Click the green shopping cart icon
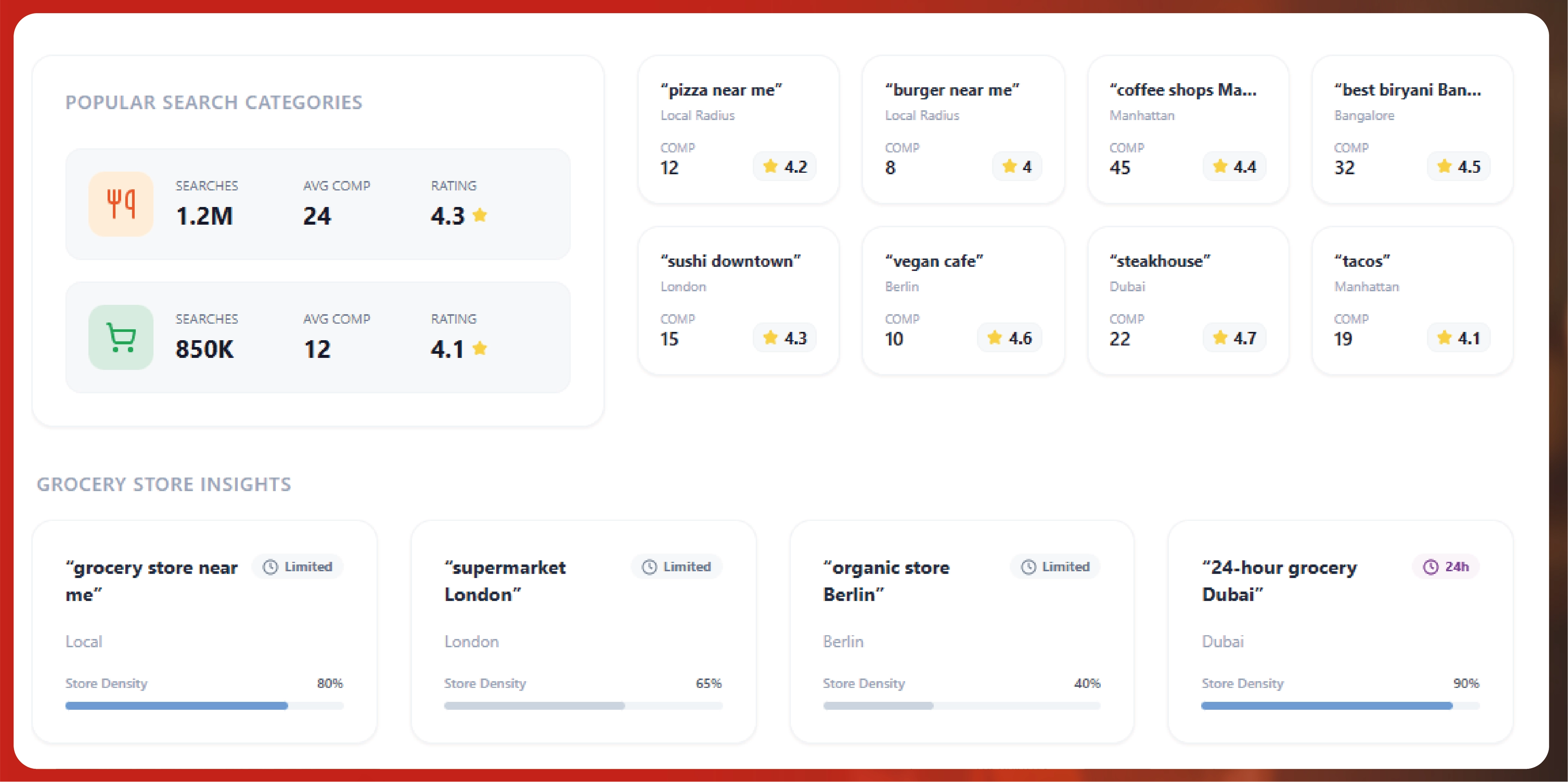1568x782 pixels. pyautogui.click(x=120, y=337)
